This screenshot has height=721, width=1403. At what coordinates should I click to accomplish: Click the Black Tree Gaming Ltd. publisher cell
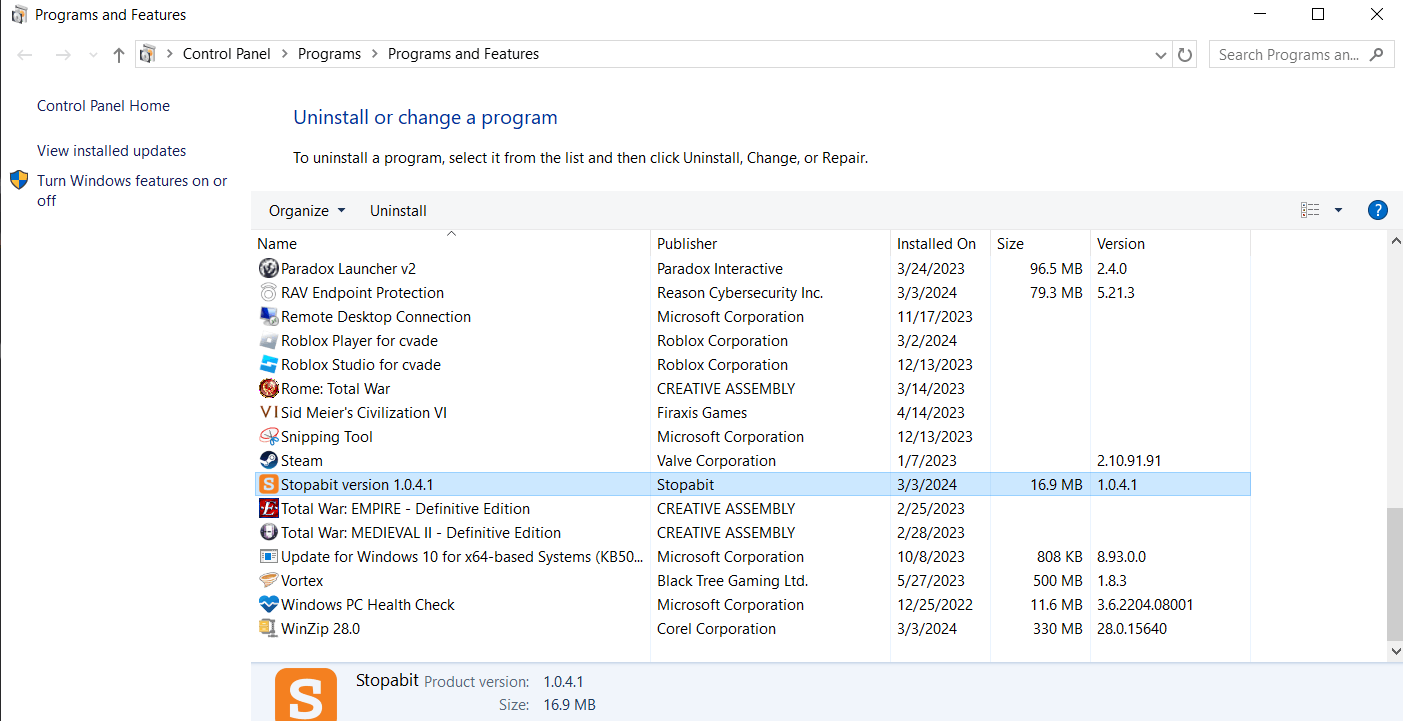pos(732,580)
